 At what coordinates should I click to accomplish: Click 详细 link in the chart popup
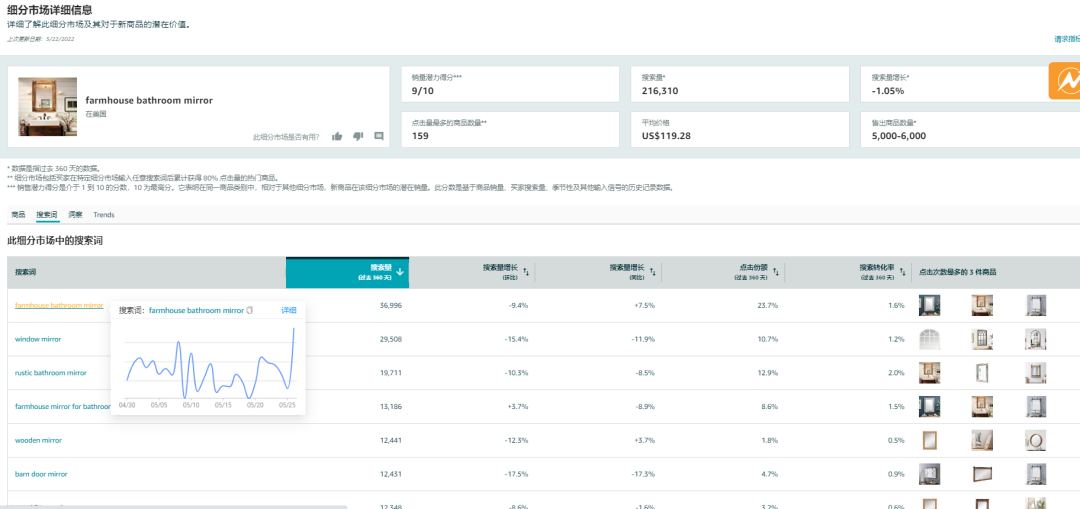pyautogui.click(x=288, y=311)
